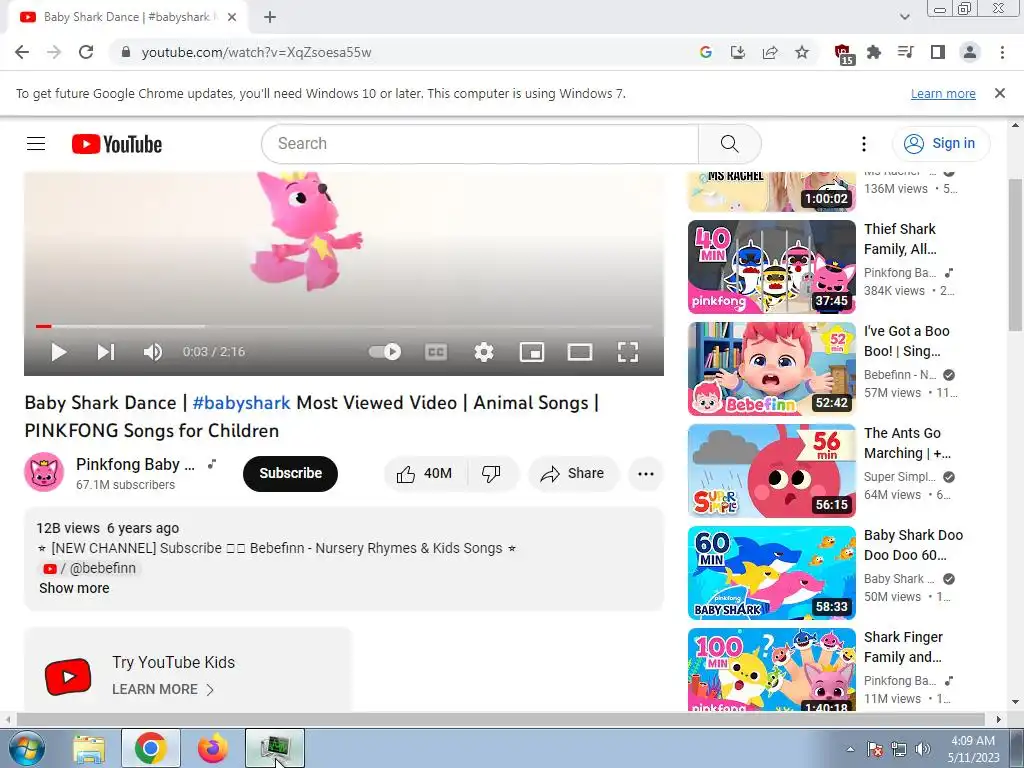Image resolution: width=1024 pixels, height=768 pixels.
Task: Expand description with Show more
Action: (x=74, y=588)
